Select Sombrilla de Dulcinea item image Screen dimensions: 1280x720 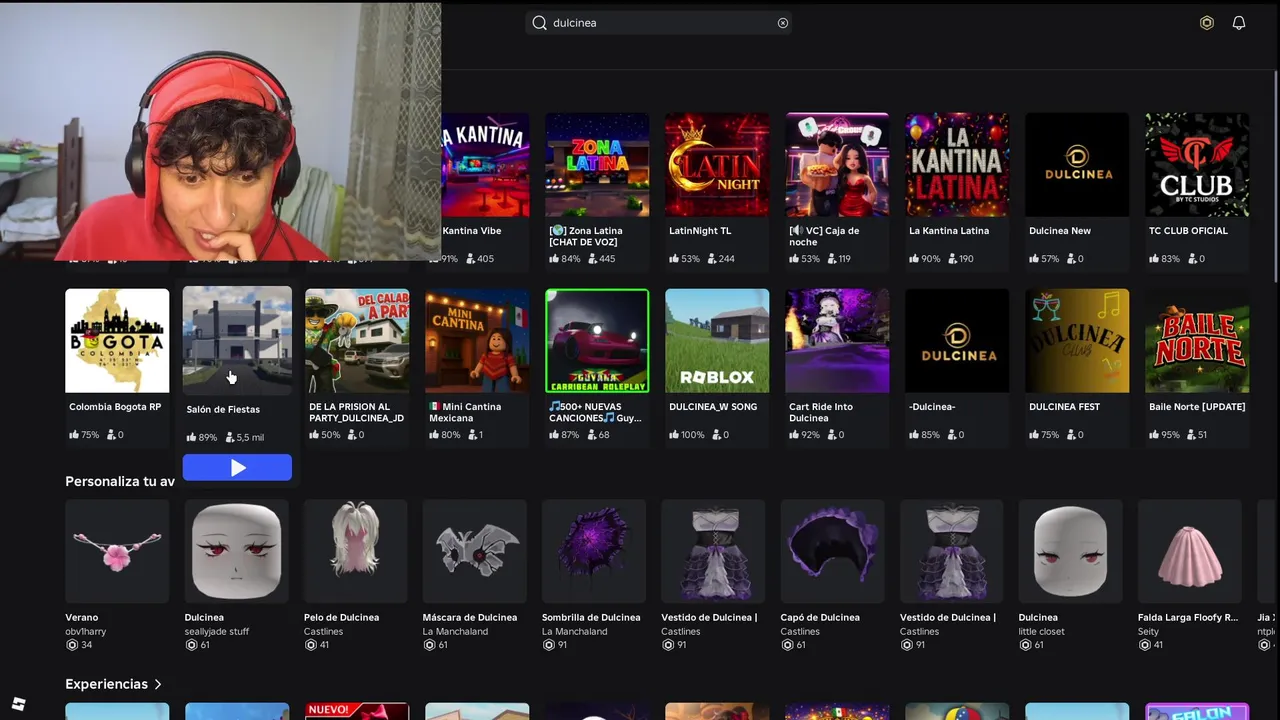click(594, 551)
